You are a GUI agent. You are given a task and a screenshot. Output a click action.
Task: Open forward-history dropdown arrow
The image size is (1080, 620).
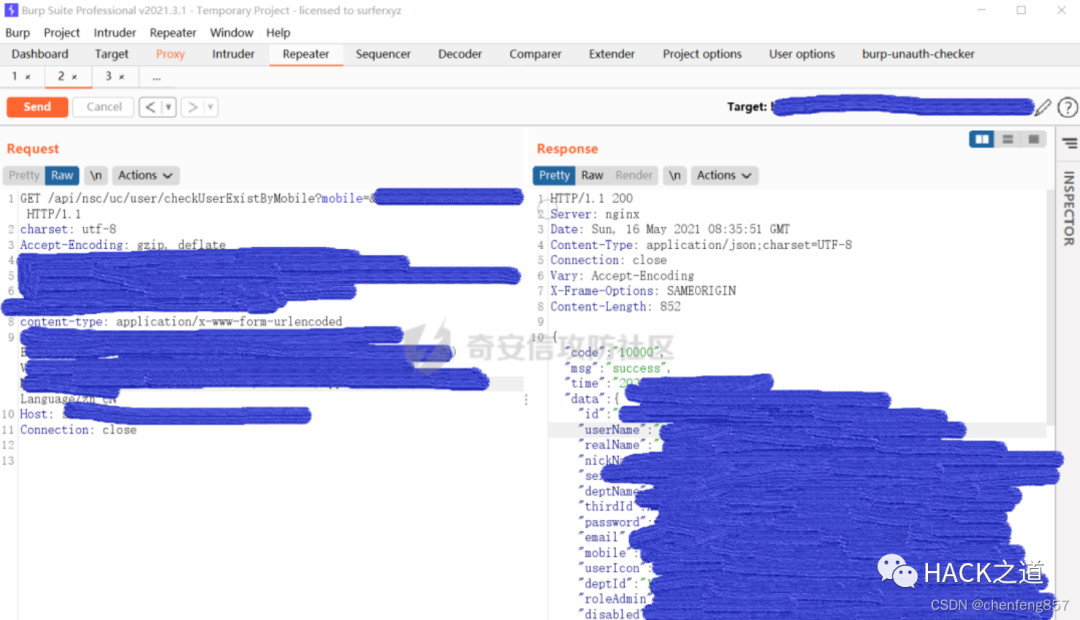click(x=211, y=107)
